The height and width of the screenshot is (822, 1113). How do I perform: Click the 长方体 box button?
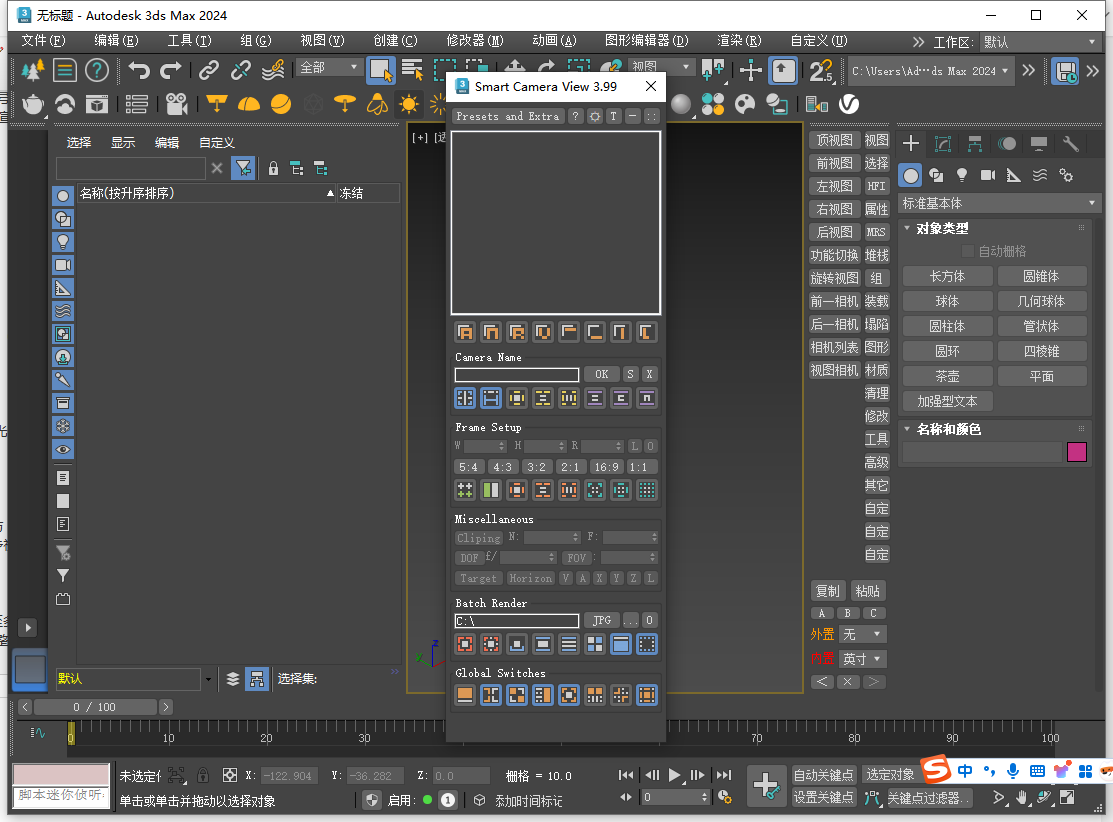[948, 276]
